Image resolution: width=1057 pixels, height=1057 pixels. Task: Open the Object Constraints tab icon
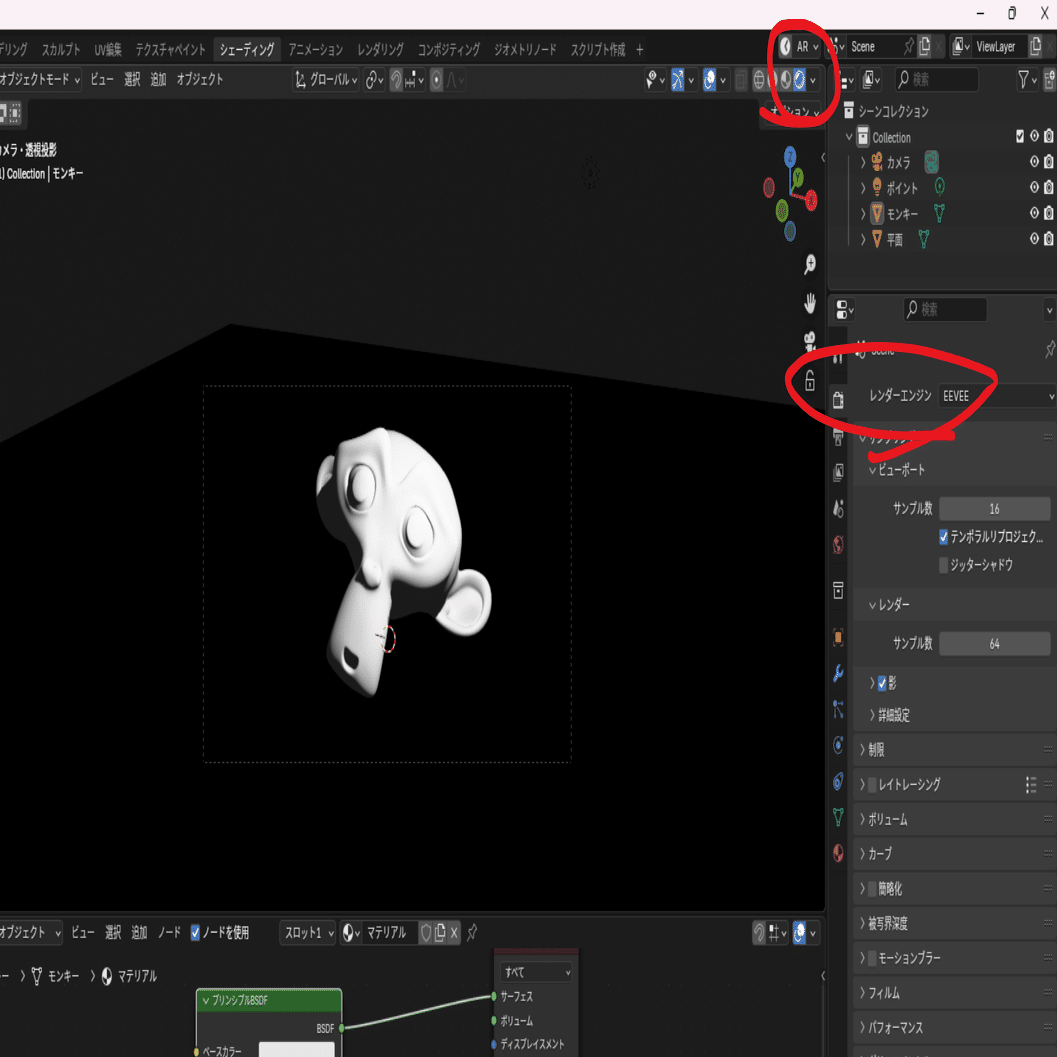pyautogui.click(x=839, y=781)
